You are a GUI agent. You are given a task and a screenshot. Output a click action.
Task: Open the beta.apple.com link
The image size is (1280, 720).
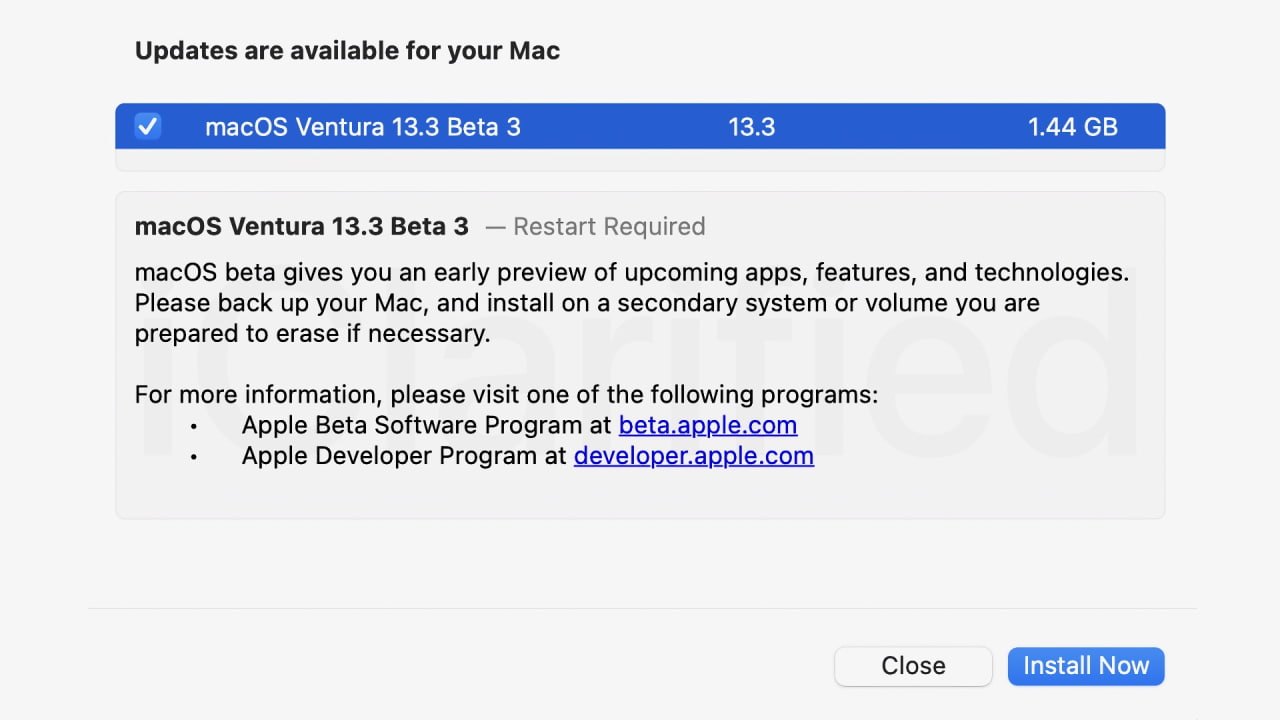tap(708, 425)
